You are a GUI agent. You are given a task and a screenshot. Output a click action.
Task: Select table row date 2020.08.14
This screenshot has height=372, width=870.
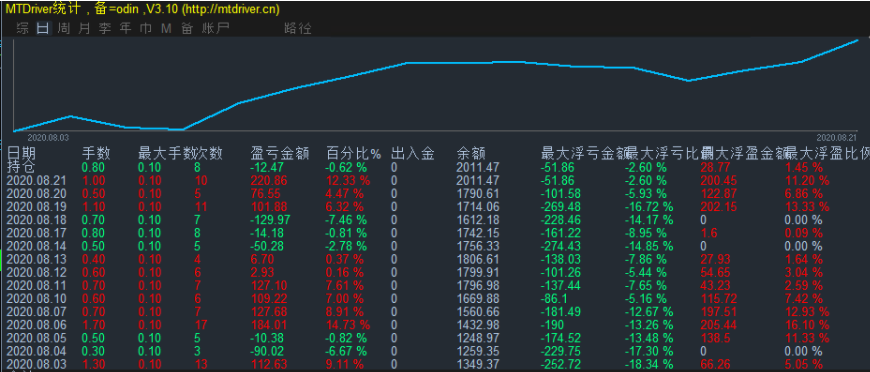(x=36, y=246)
